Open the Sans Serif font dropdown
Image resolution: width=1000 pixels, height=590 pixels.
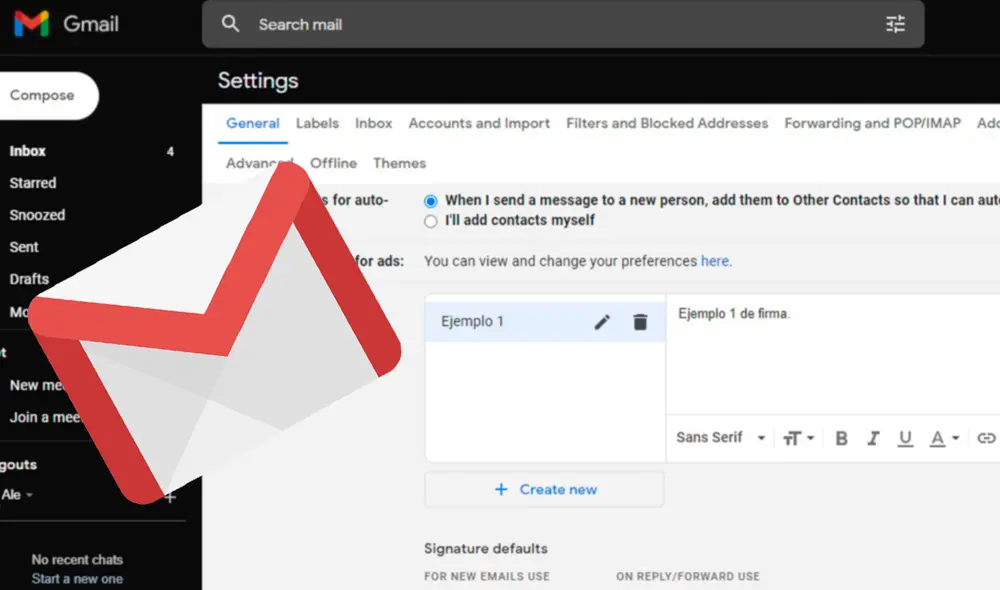[717, 438]
